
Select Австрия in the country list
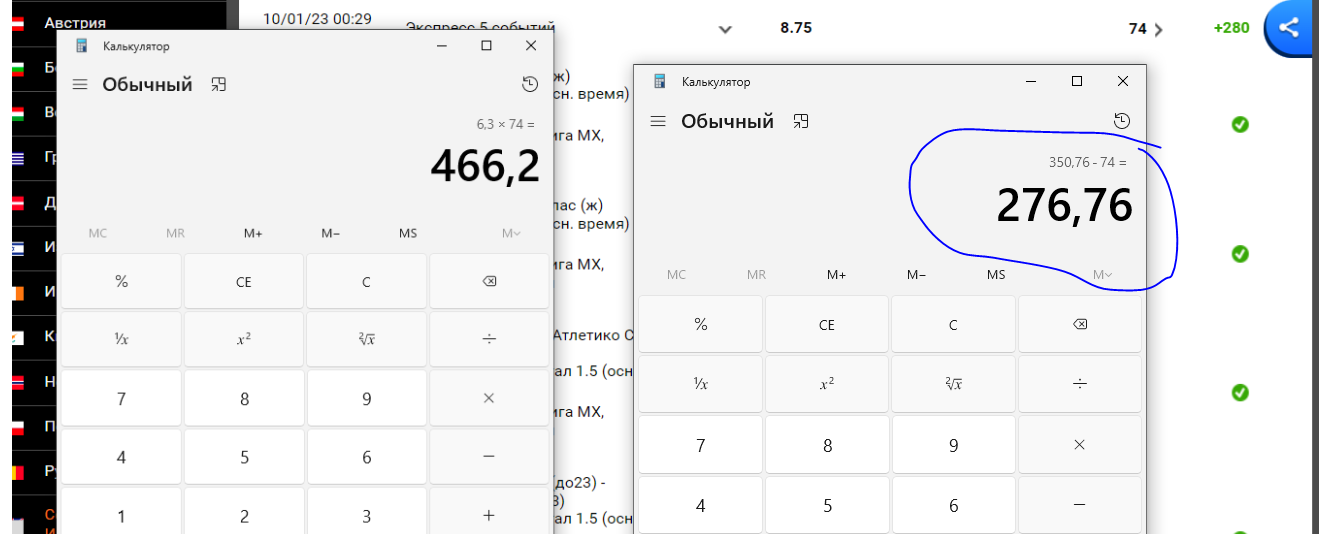point(75,22)
